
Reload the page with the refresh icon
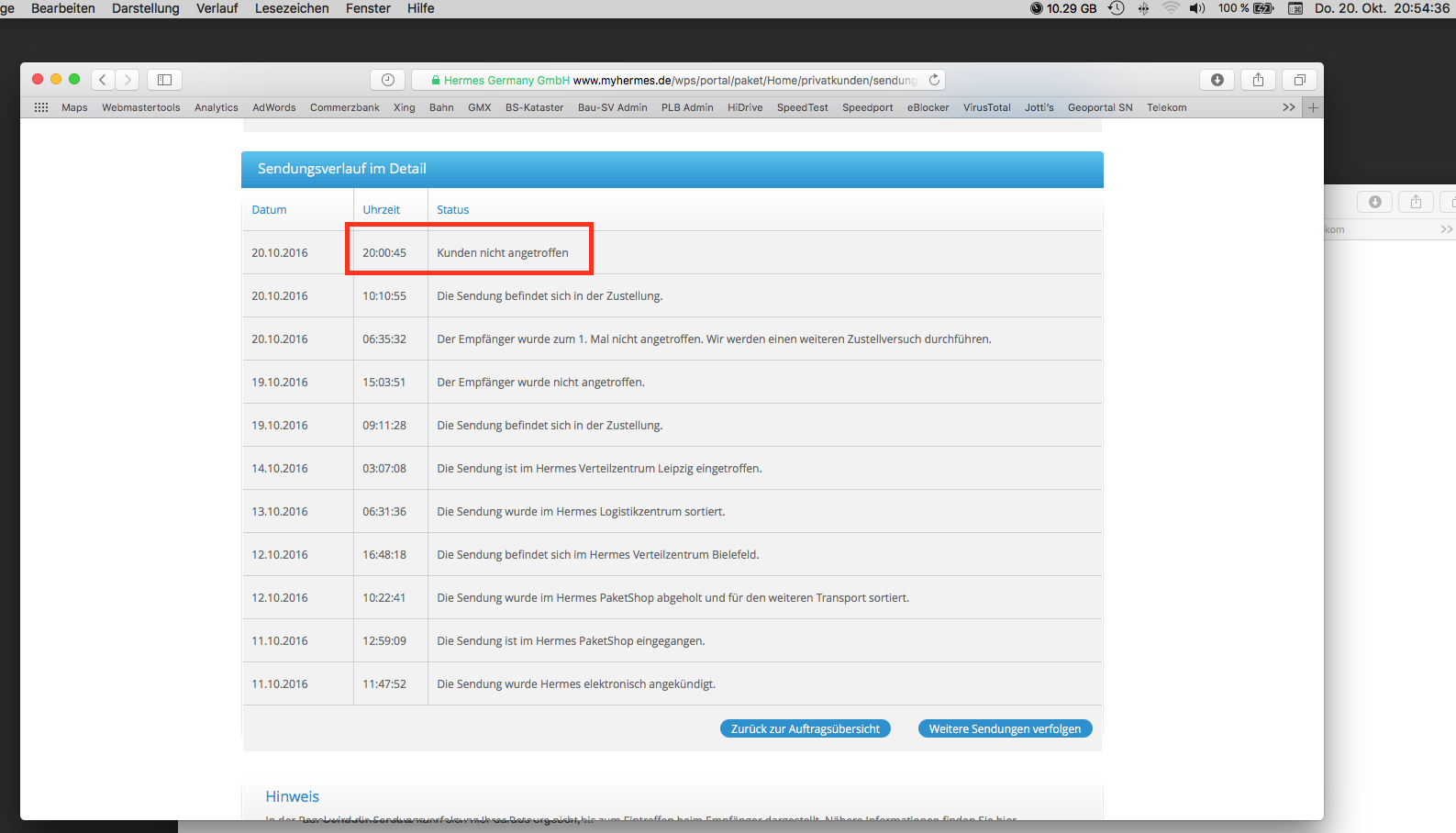[x=934, y=80]
